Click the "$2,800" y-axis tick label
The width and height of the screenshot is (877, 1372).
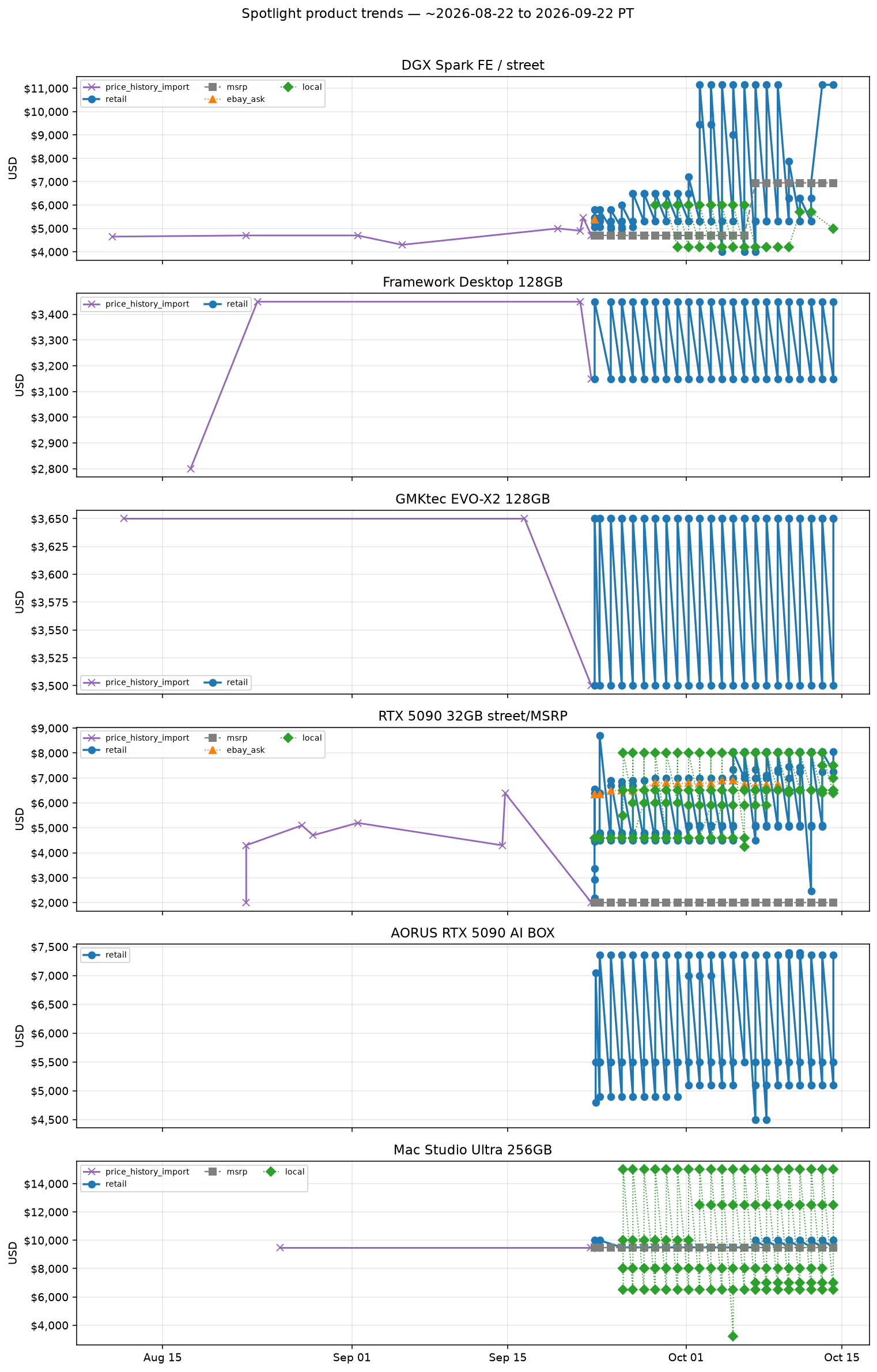(x=49, y=469)
